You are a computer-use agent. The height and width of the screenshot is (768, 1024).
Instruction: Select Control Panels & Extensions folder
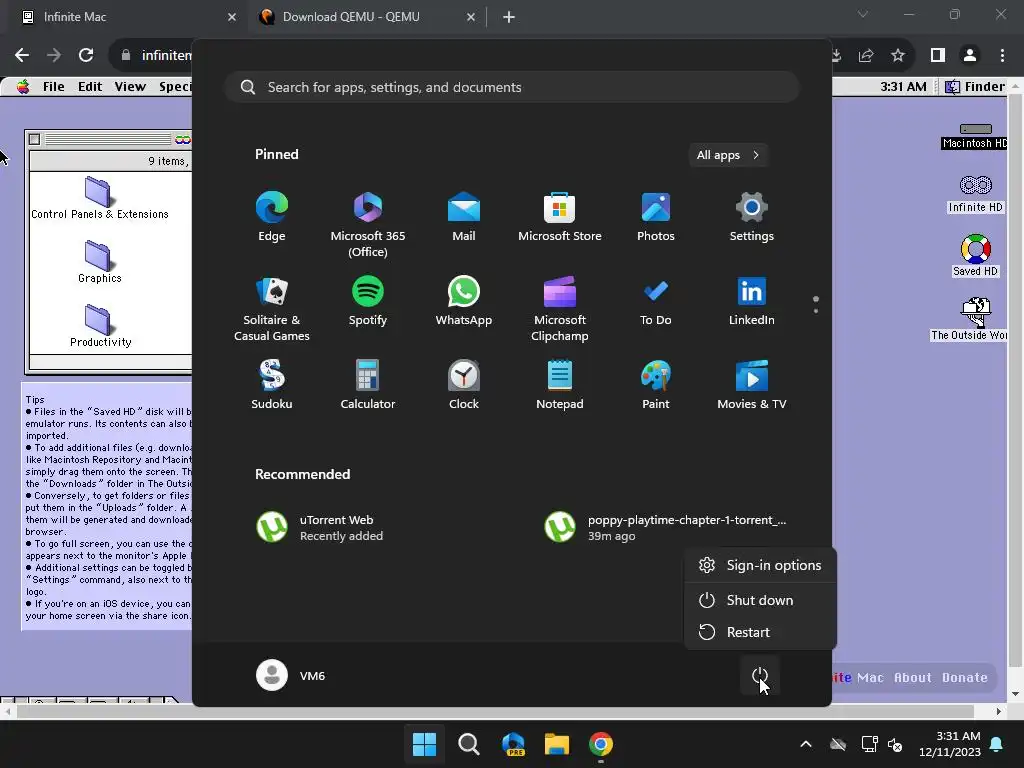point(99,198)
